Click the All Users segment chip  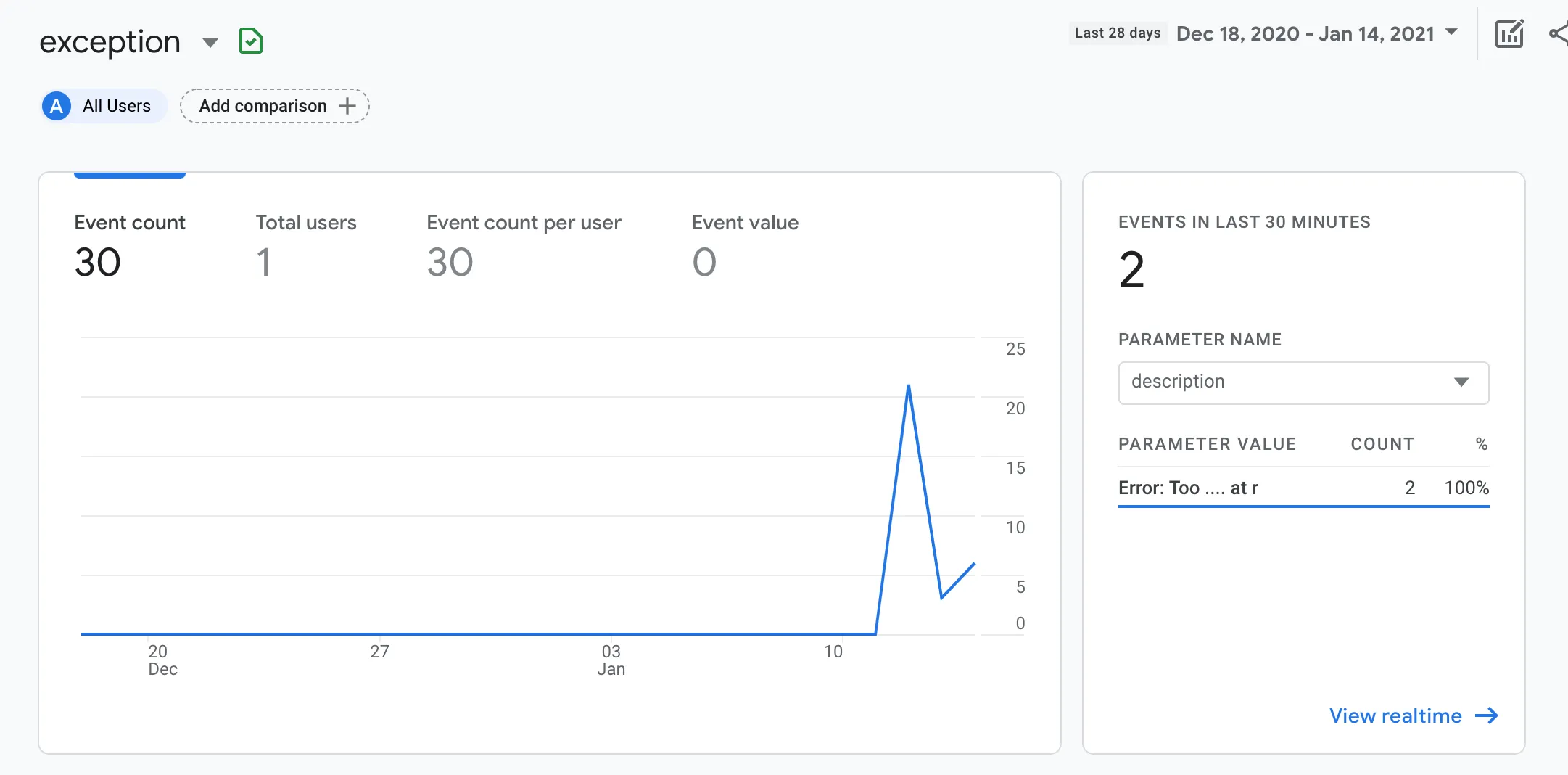coord(104,106)
